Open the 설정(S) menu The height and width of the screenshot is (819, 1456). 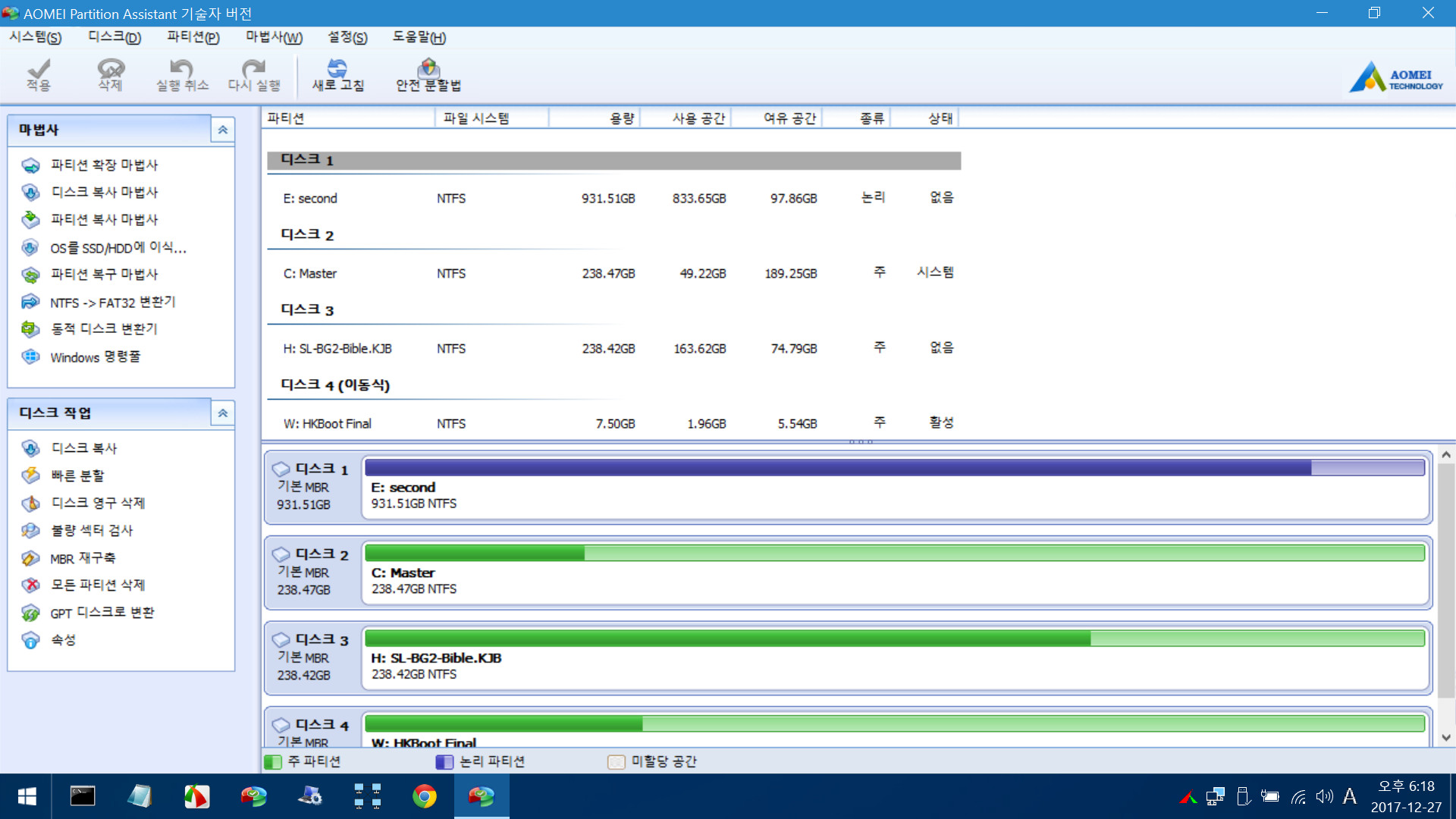pos(347,37)
